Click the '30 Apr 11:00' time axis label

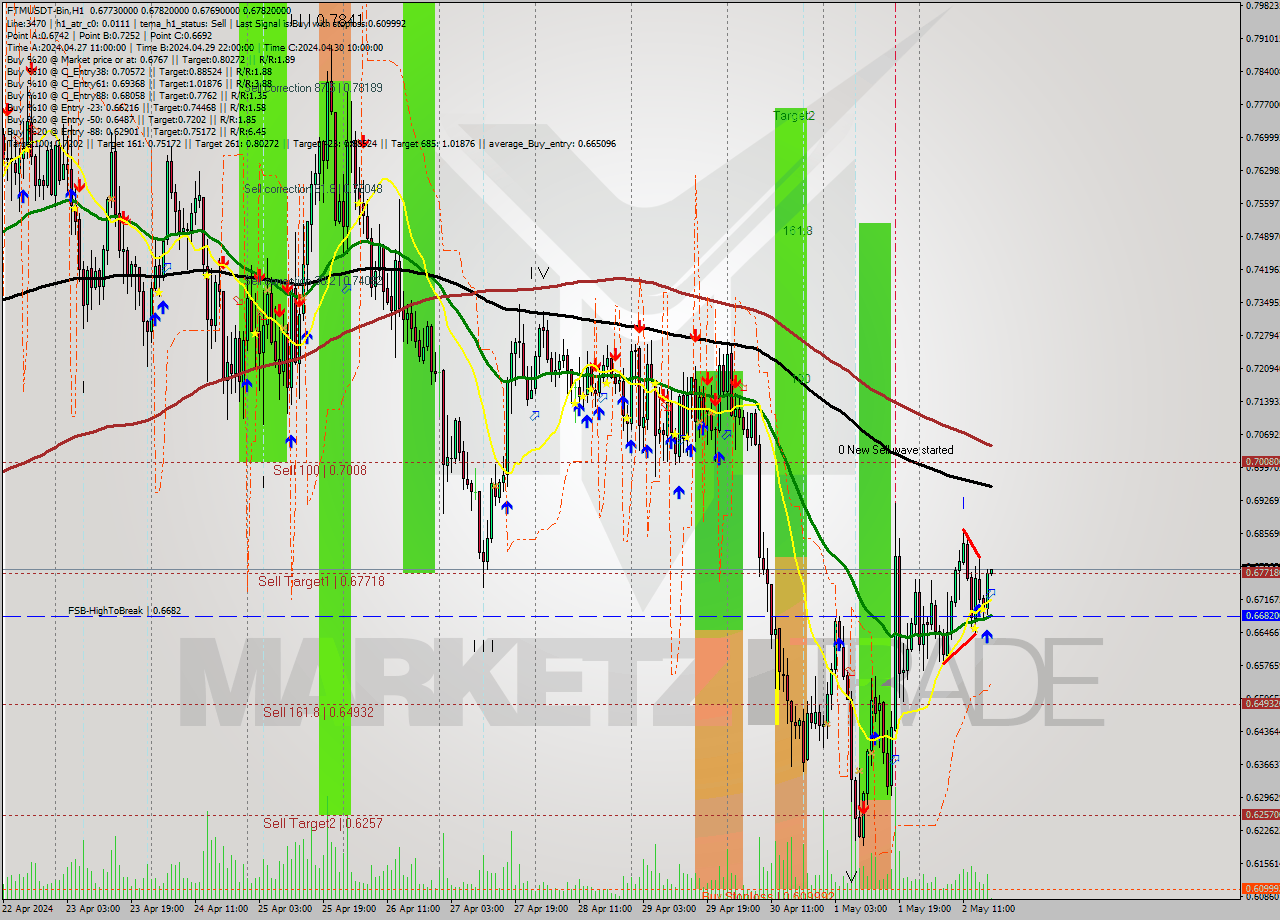[x=797, y=909]
